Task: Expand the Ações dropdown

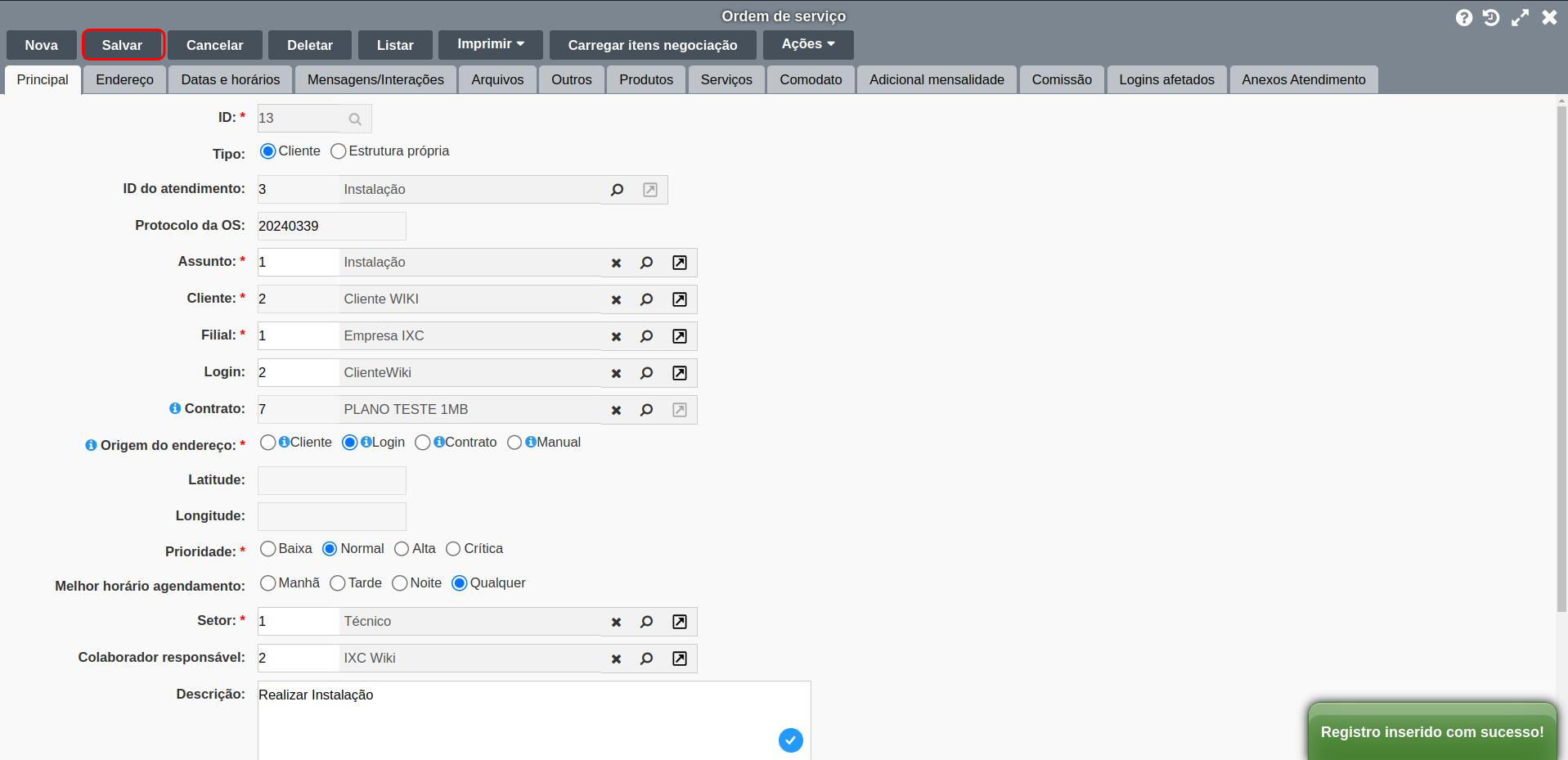Action: click(808, 44)
